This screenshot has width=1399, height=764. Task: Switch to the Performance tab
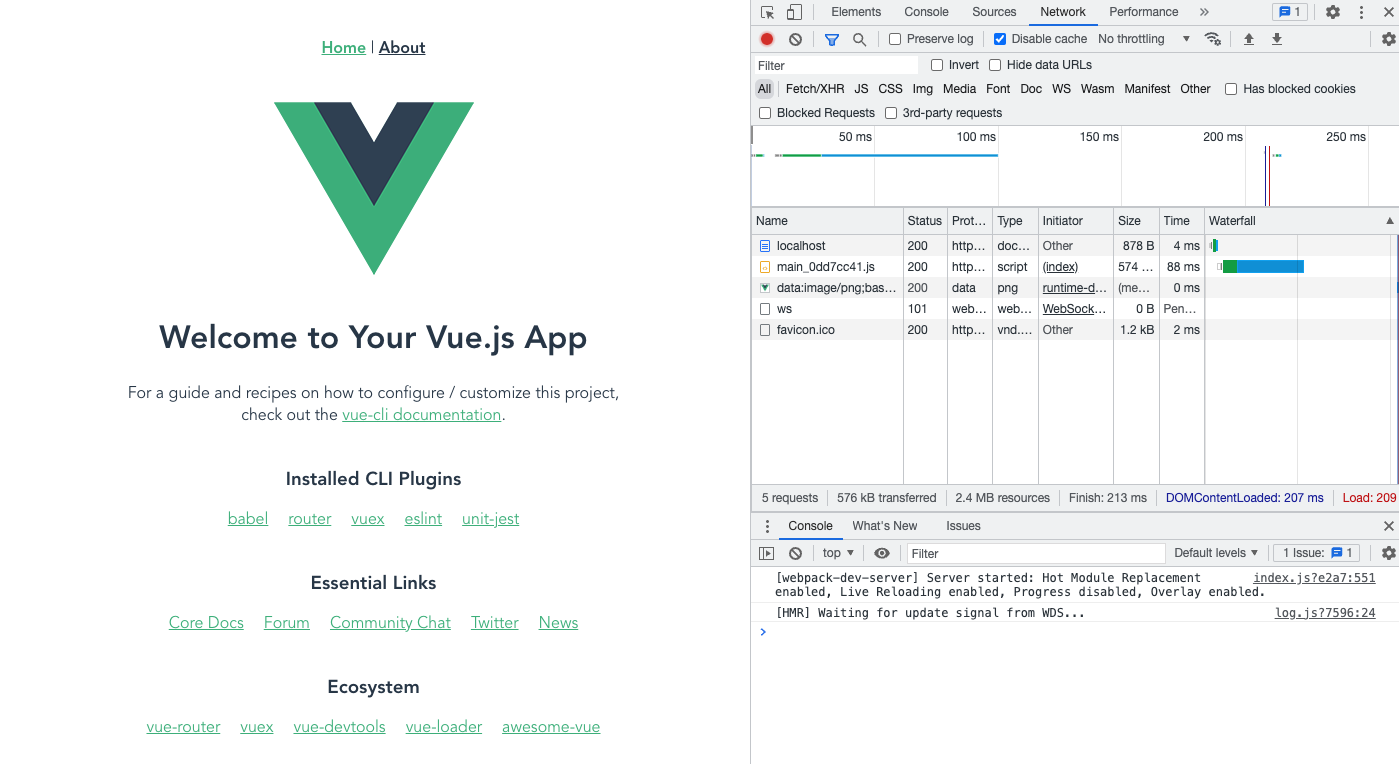pyautogui.click(x=1143, y=12)
